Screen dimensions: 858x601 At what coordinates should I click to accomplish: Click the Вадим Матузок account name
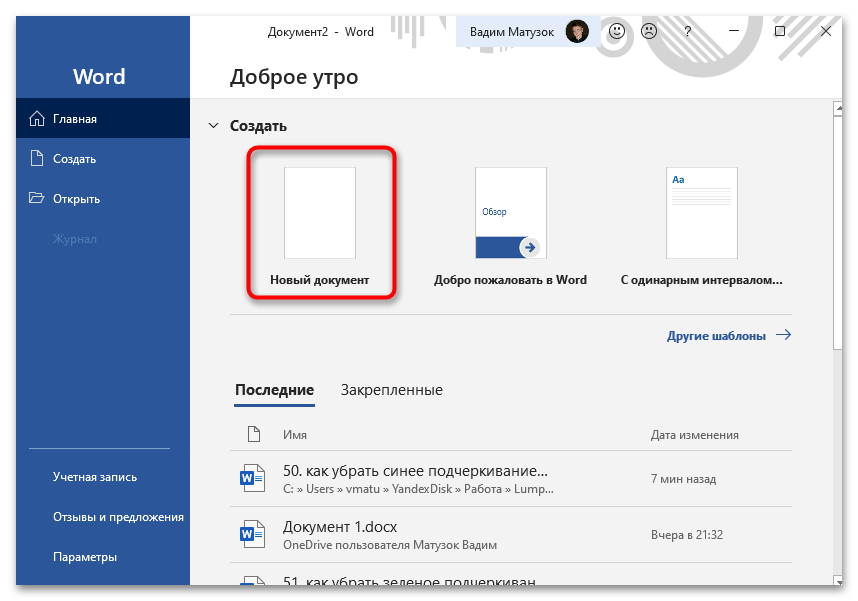click(x=512, y=32)
